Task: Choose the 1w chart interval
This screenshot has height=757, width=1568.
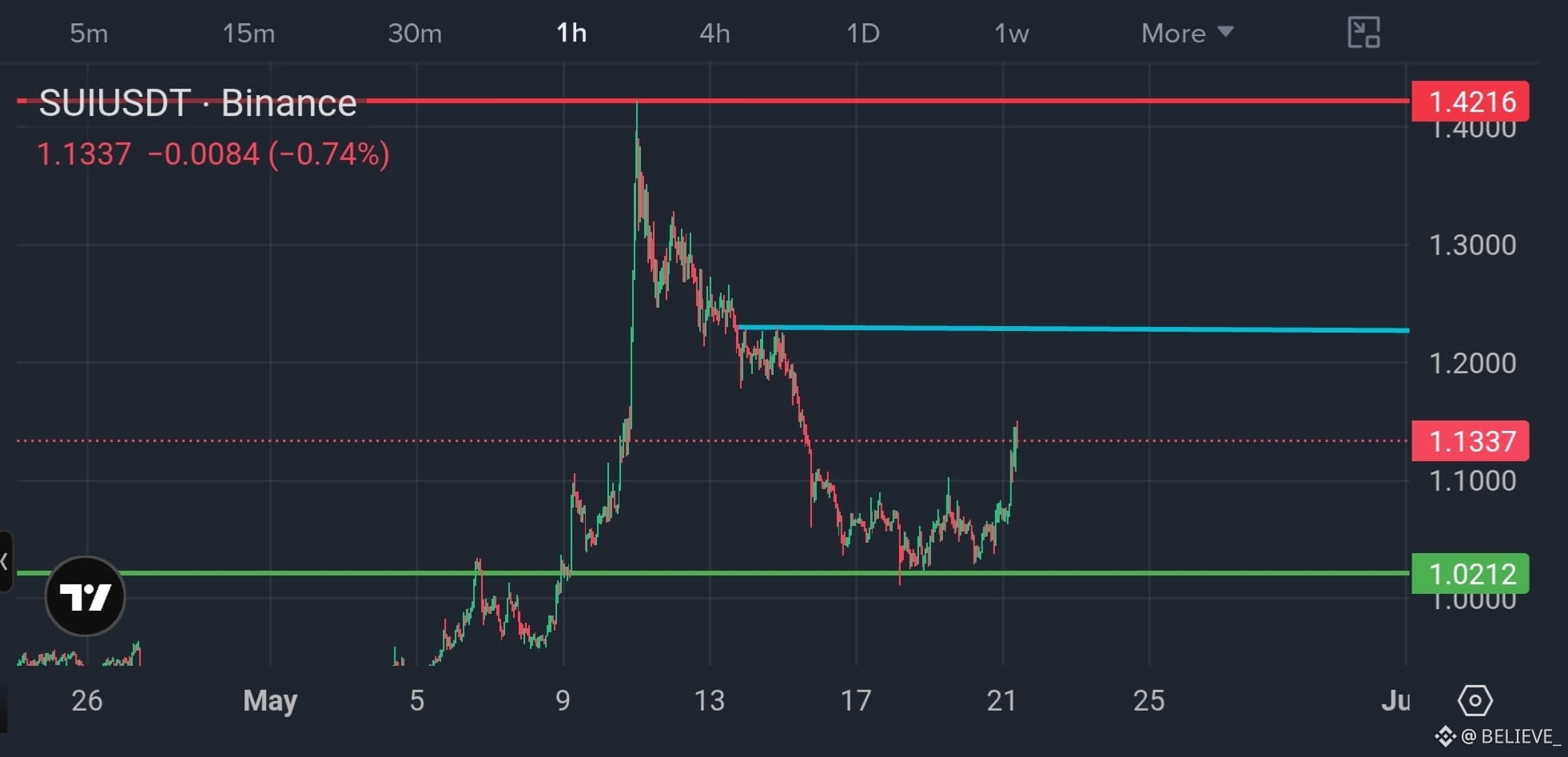Action: click(1011, 33)
